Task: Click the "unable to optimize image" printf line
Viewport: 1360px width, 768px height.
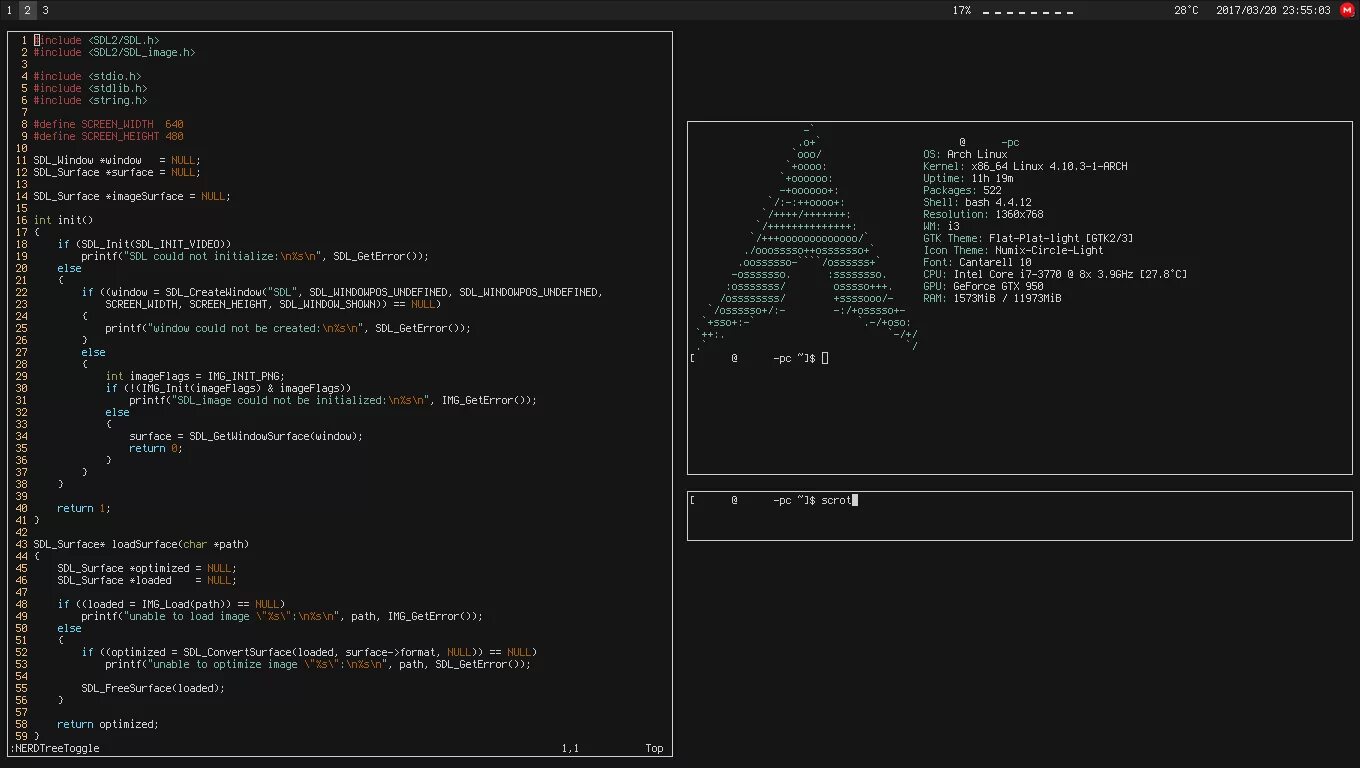Action: click(x=318, y=664)
